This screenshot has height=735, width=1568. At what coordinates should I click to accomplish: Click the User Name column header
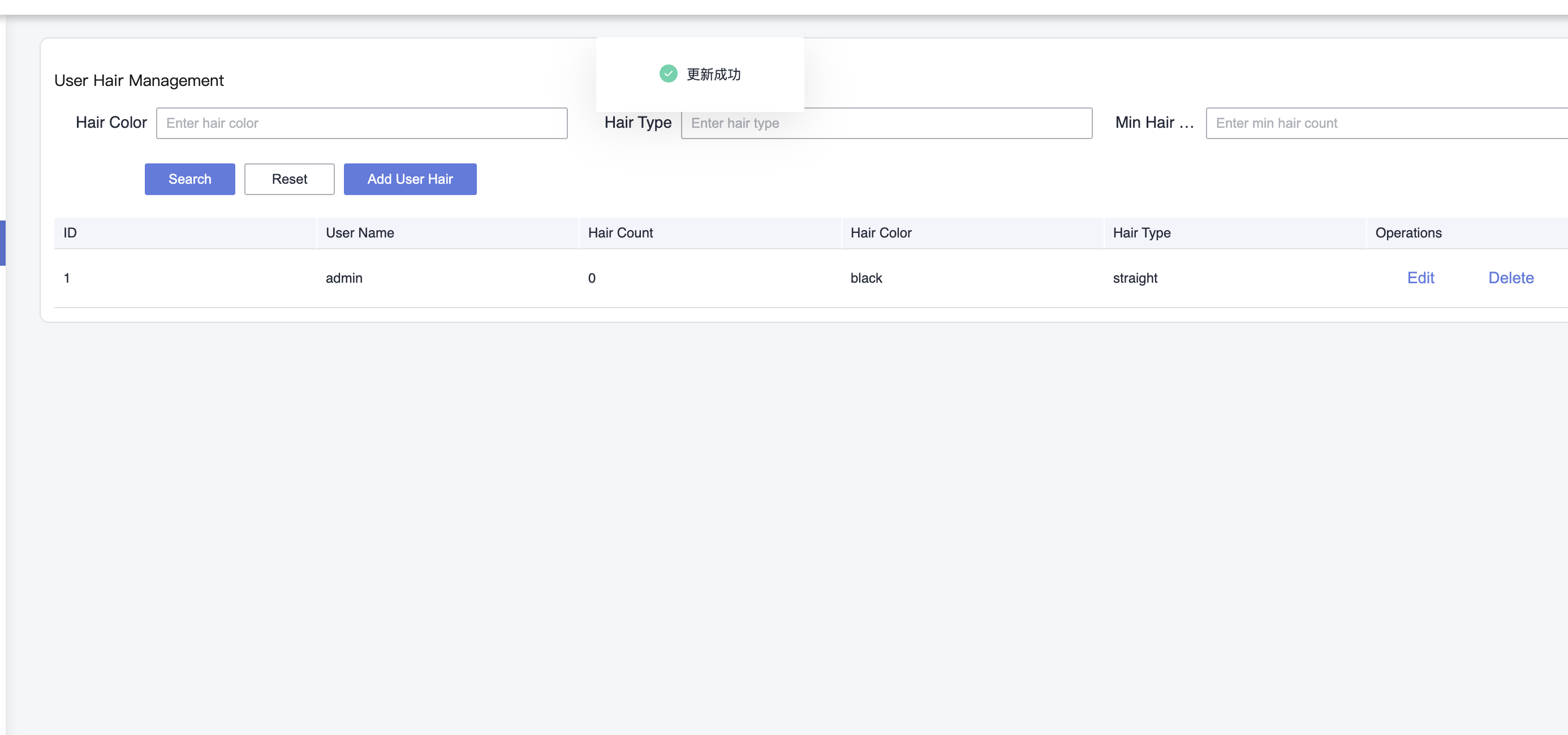360,232
